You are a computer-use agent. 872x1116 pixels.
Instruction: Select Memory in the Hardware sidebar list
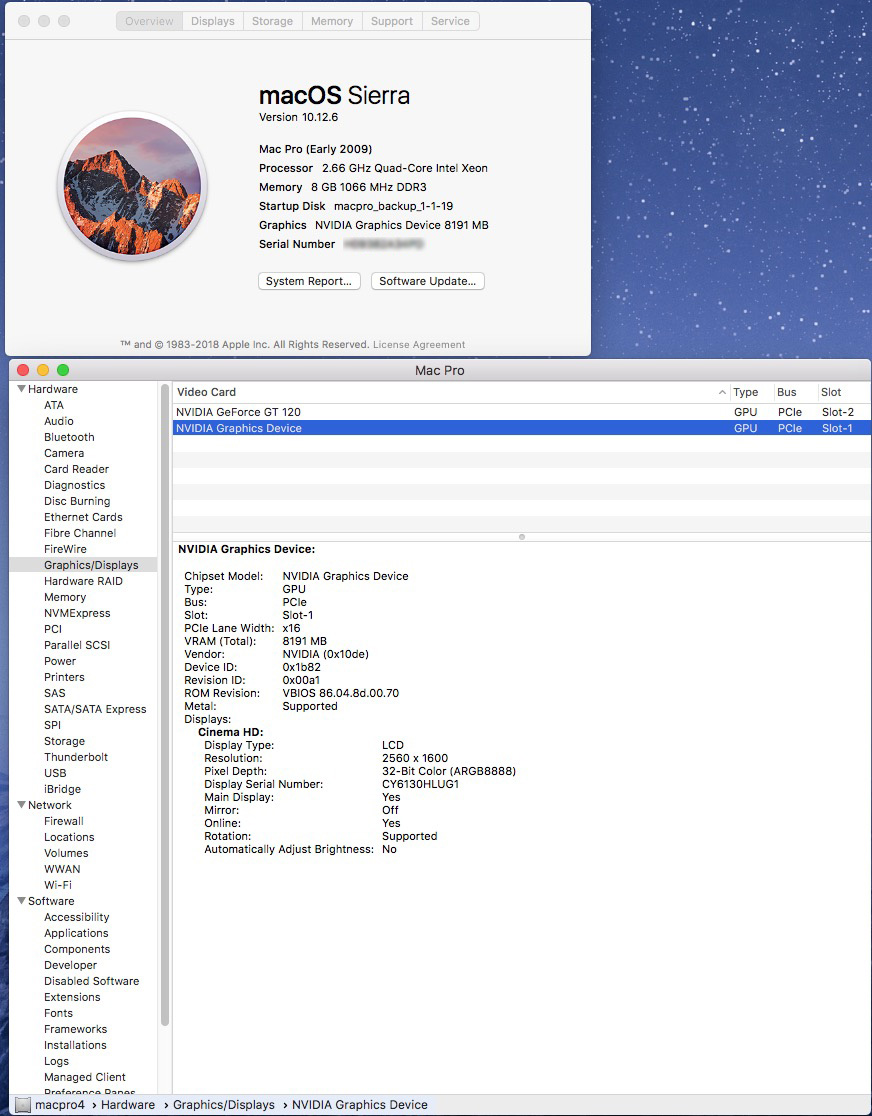(x=65, y=597)
